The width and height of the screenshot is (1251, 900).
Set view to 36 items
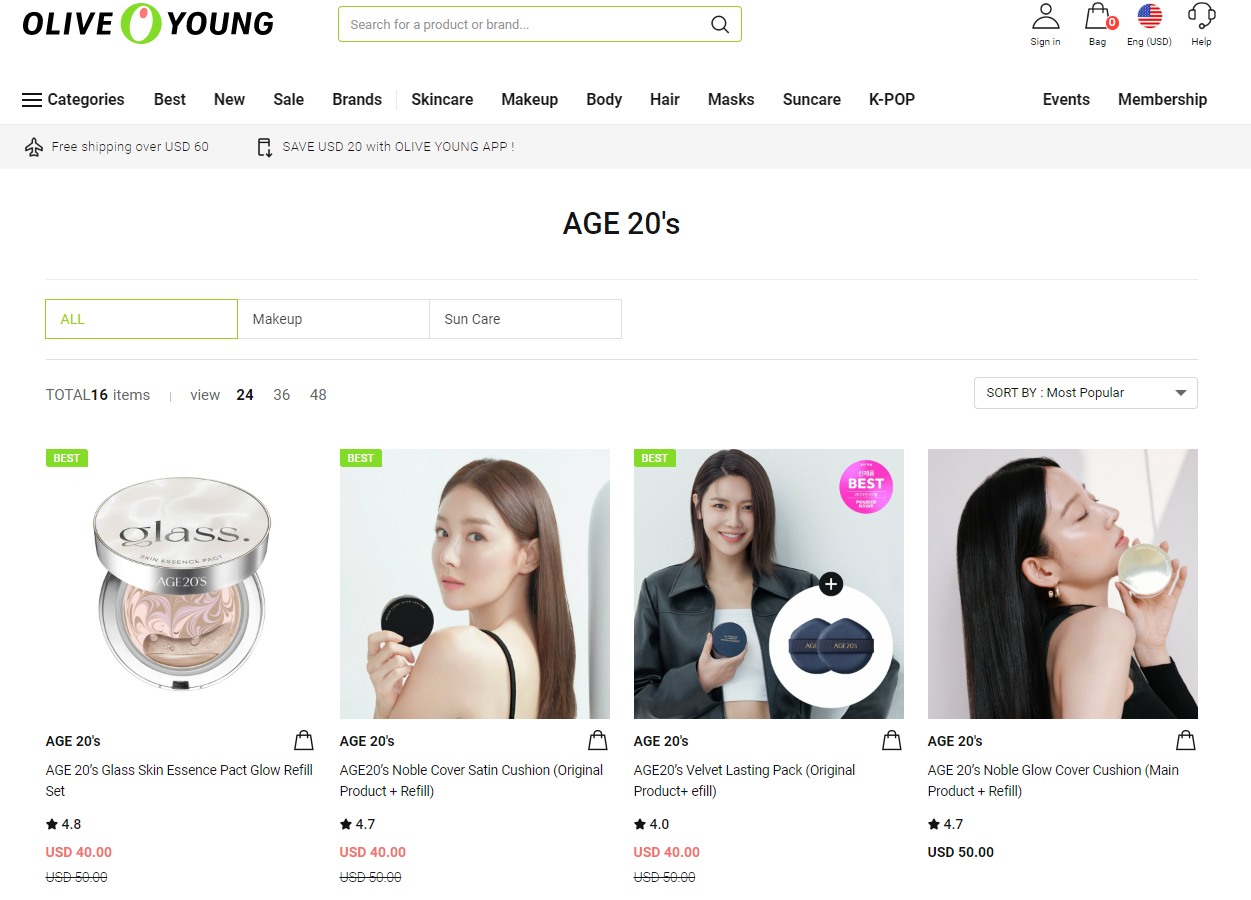(x=282, y=395)
